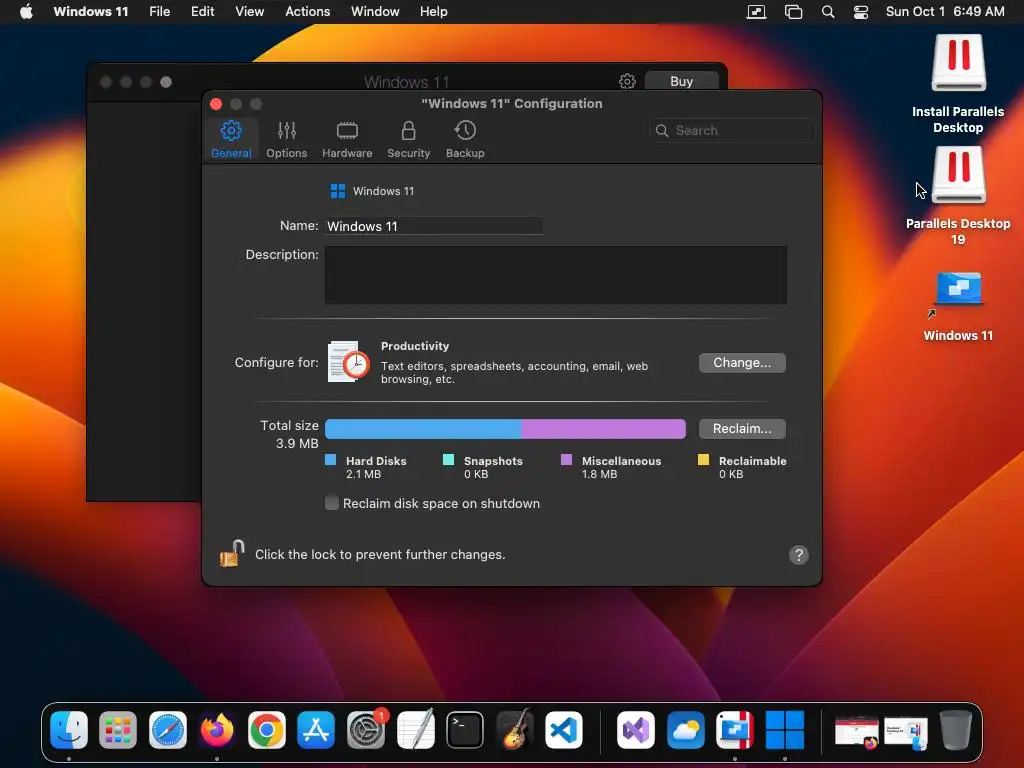Viewport: 1024px width, 768px height.
Task: Click the Snapshots teal legend swatch
Action: coord(448,460)
